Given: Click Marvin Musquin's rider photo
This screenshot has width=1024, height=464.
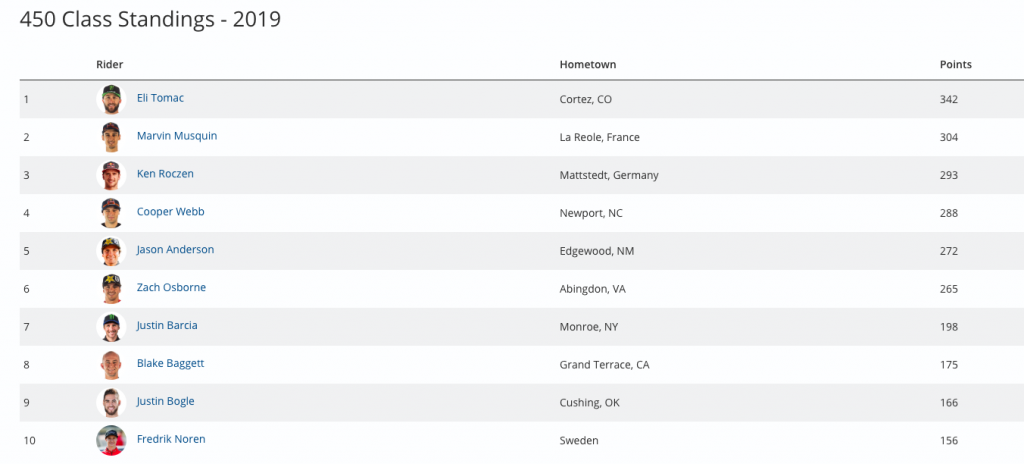Looking at the screenshot, I should [x=110, y=137].
